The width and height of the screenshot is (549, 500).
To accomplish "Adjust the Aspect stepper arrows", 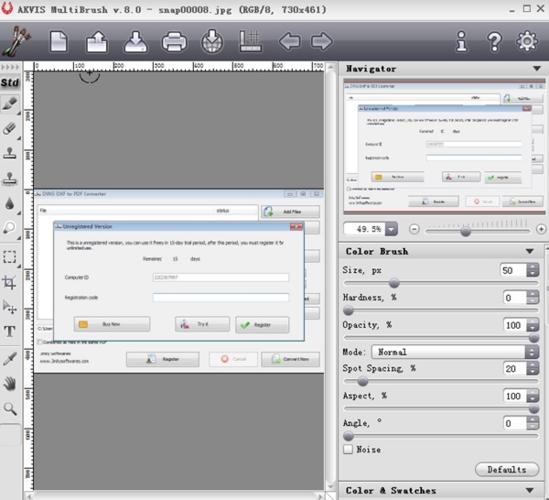I will click(533, 396).
